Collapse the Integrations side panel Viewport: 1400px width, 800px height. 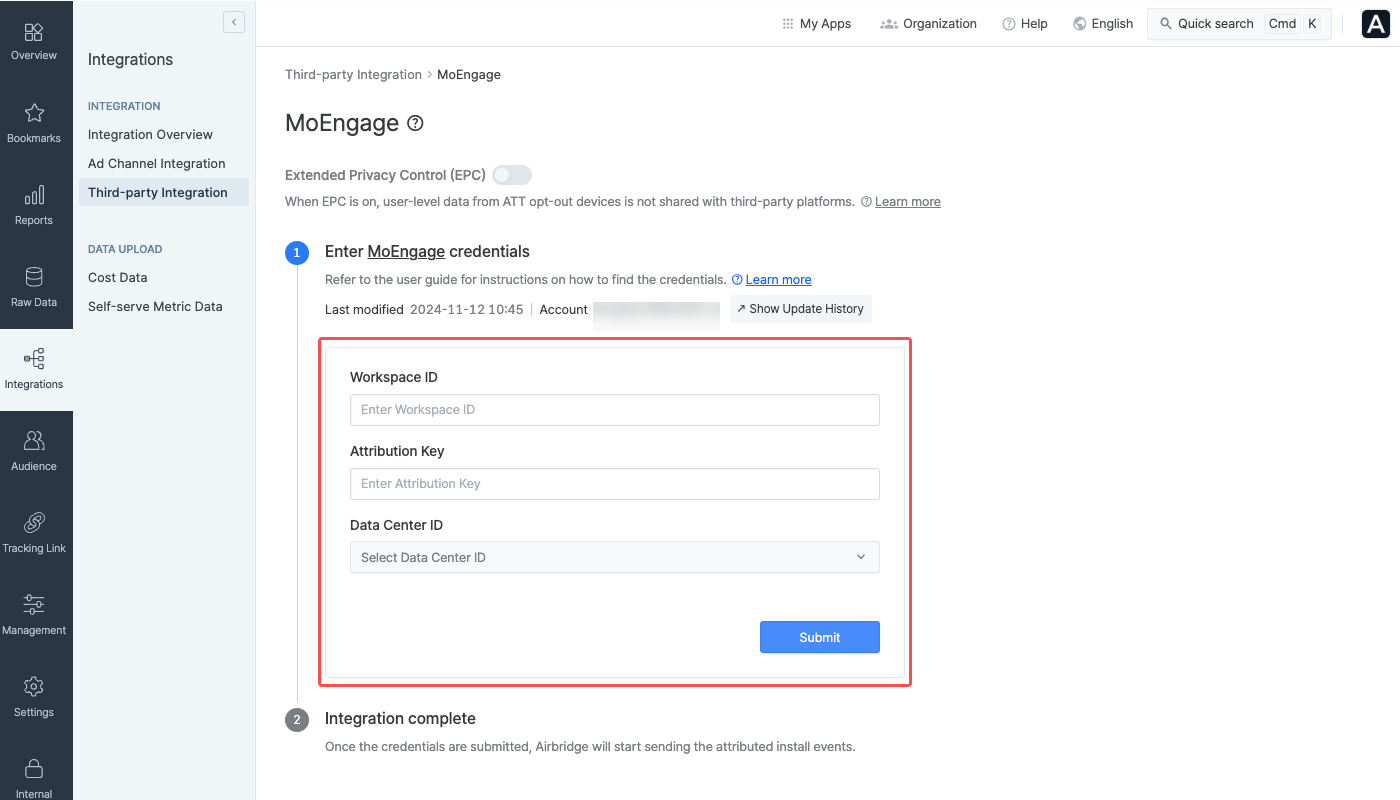click(234, 22)
